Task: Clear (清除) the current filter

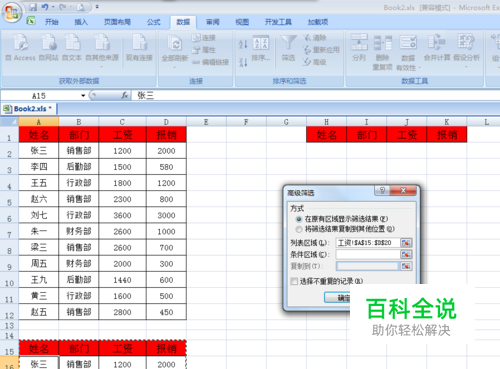Action: click(x=315, y=38)
